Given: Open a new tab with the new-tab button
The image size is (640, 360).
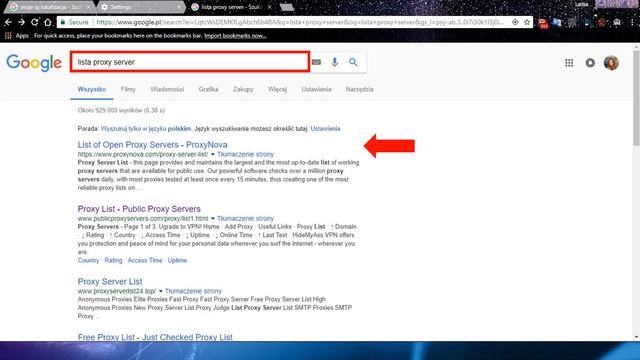Looking at the screenshot, I should 287,7.
